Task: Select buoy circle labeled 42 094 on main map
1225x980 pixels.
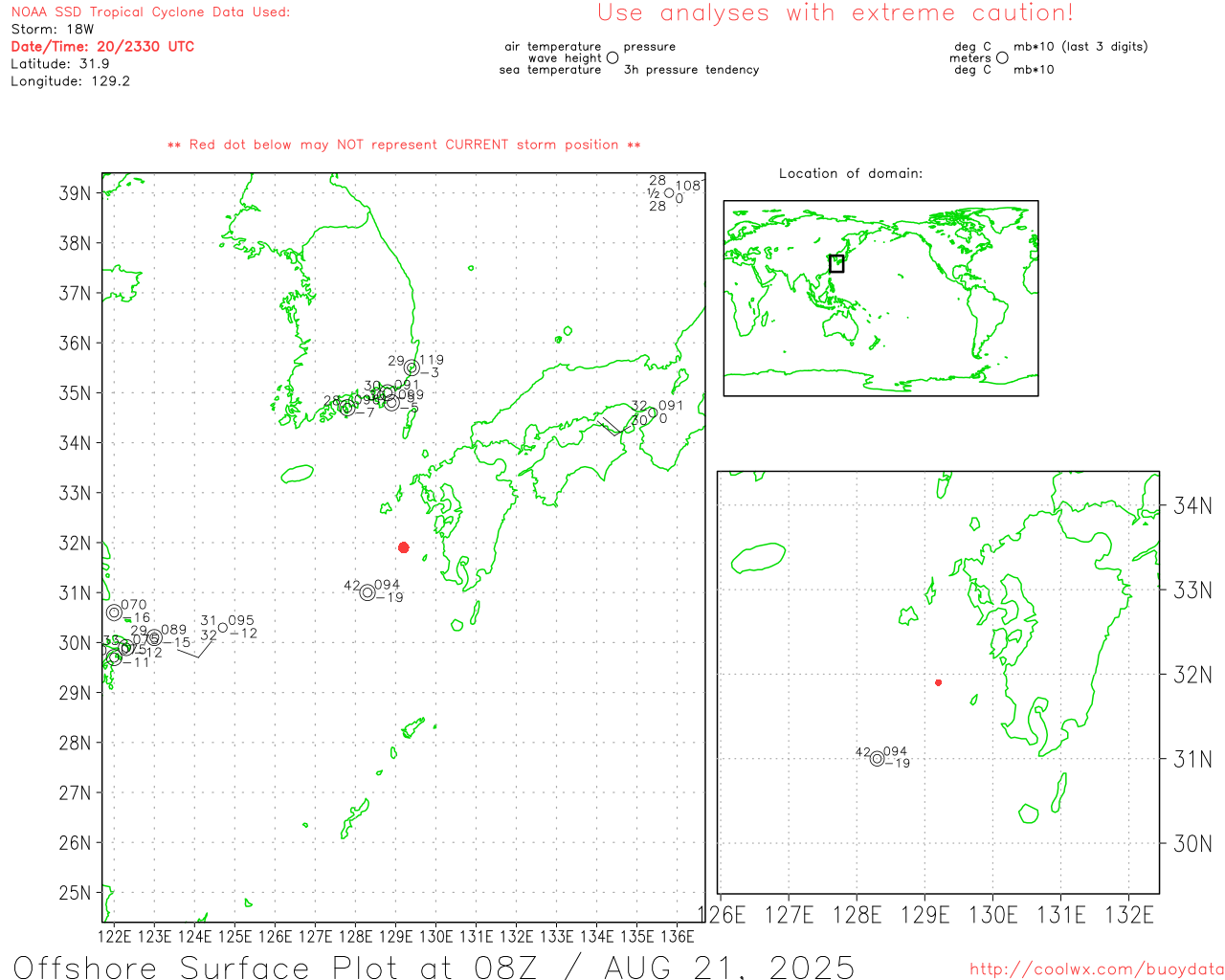Action: coord(367,592)
